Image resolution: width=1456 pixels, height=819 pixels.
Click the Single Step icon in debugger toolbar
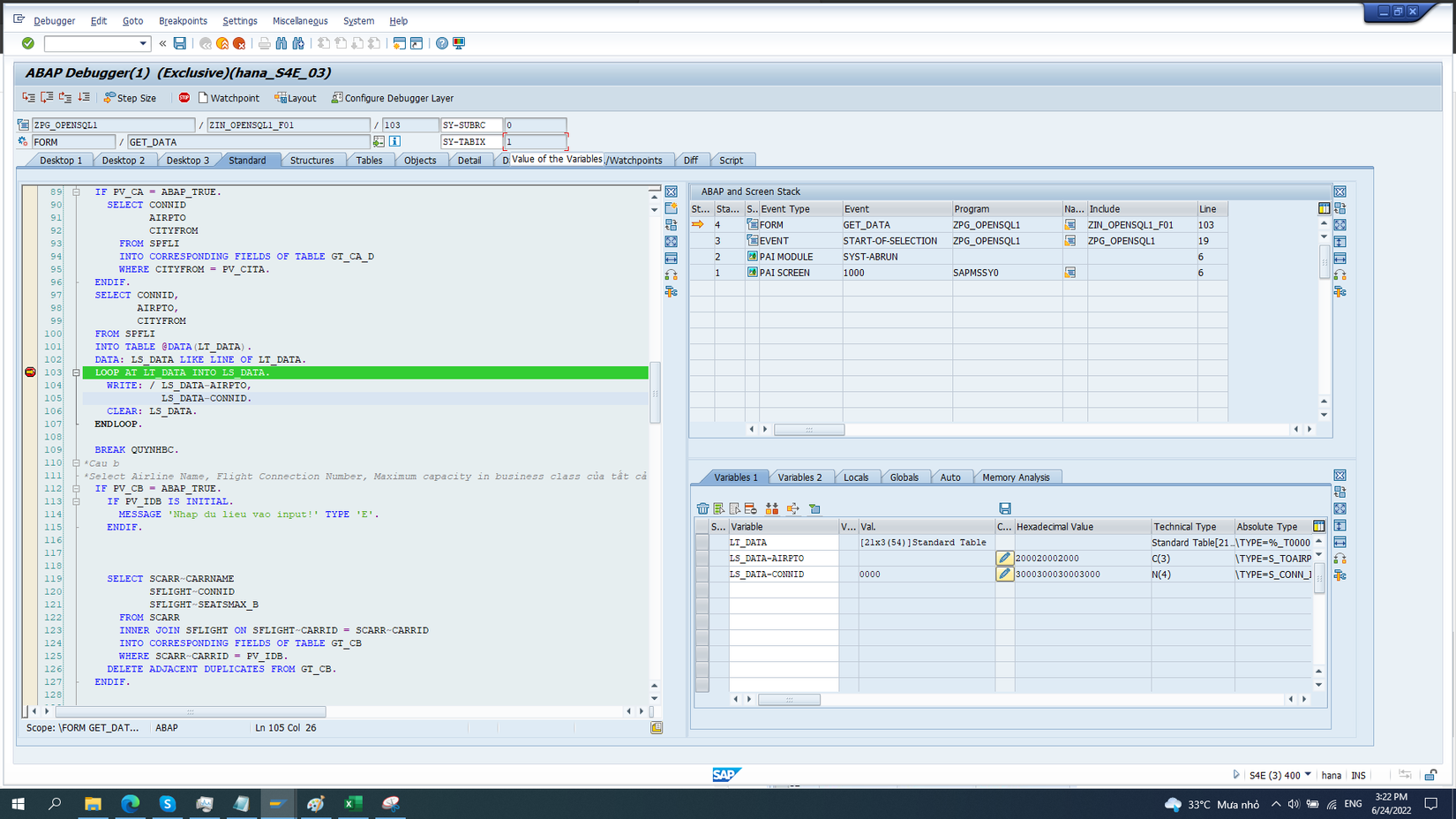[28, 98]
